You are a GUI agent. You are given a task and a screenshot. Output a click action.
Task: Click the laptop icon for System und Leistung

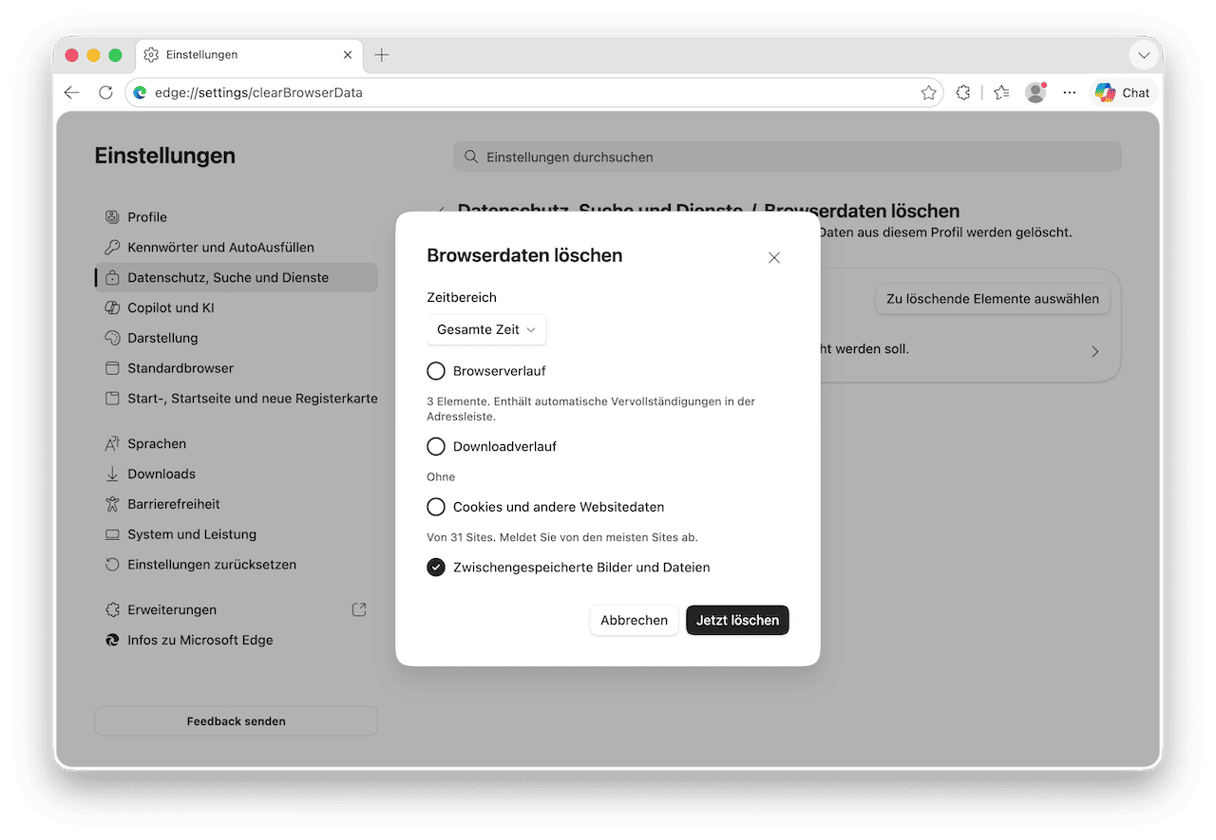112,534
